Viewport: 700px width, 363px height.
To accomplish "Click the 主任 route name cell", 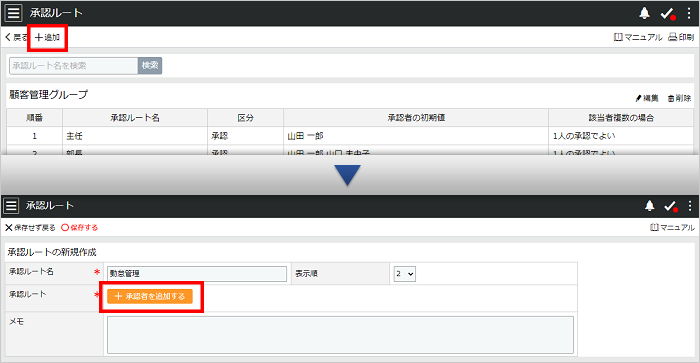I will click(x=135, y=136).
